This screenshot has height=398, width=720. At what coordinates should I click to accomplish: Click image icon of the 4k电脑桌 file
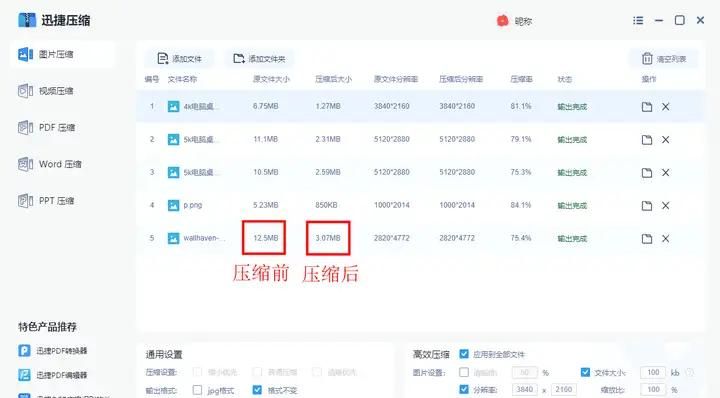click(173, 107)
